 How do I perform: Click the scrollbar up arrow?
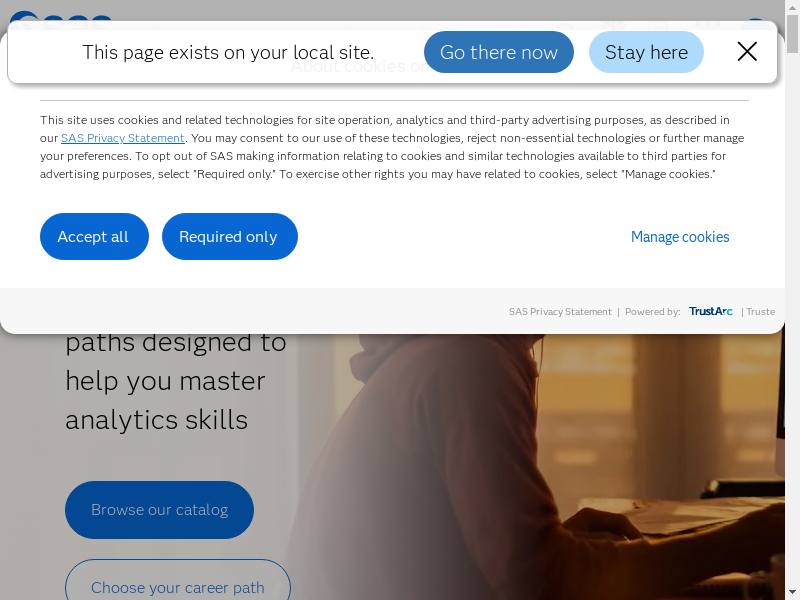[x=793, y=7]
